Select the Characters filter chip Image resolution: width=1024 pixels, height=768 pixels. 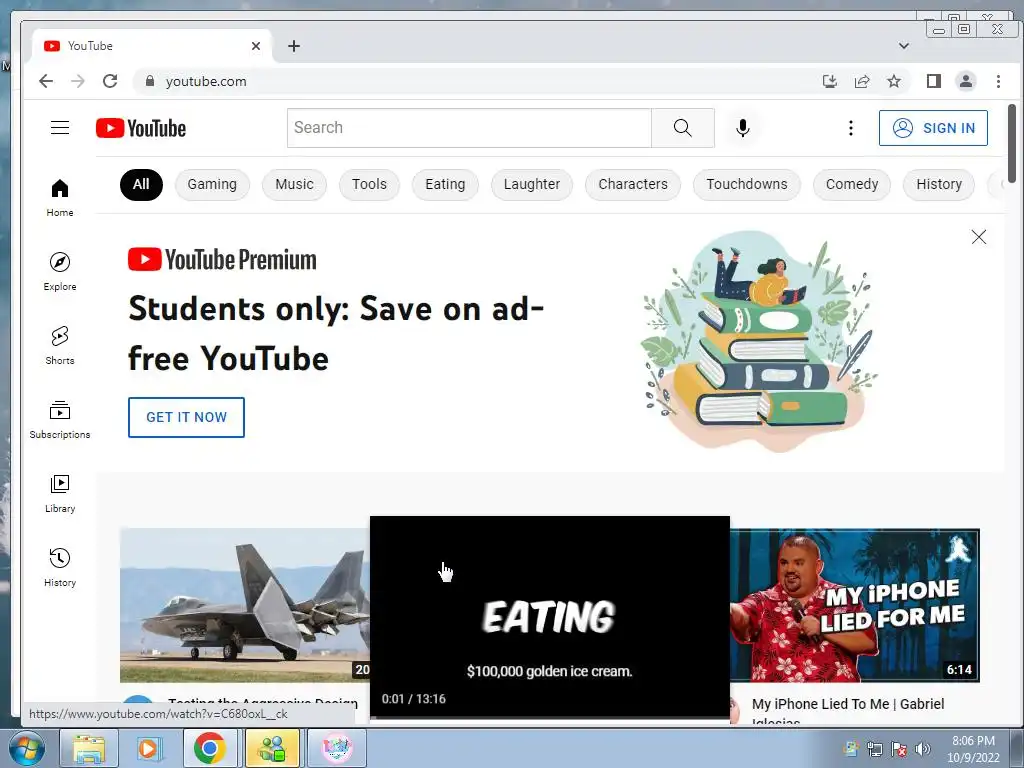tap(633, 185)
